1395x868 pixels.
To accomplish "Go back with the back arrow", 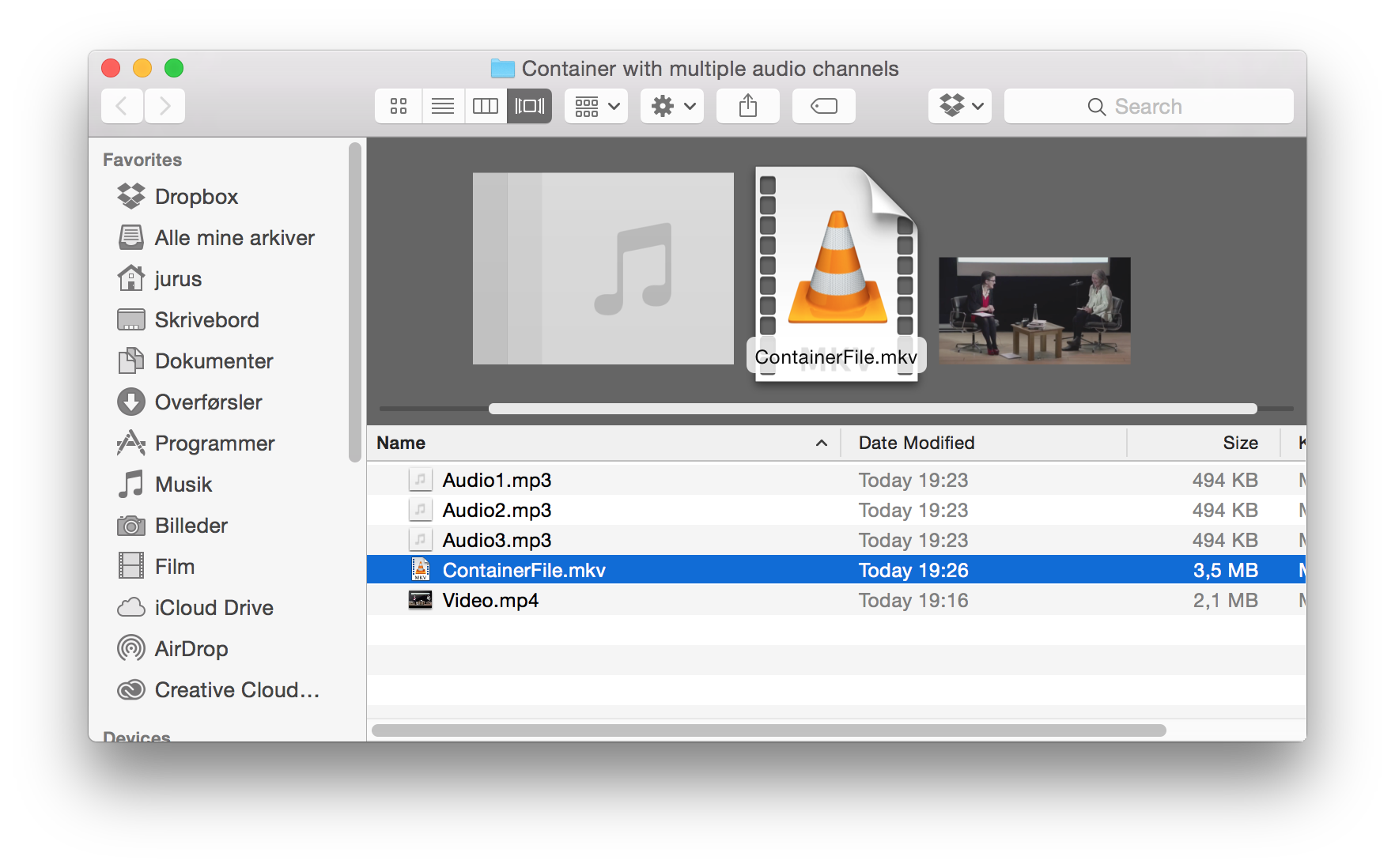I will pyautogui.click(x=122, y=106).
